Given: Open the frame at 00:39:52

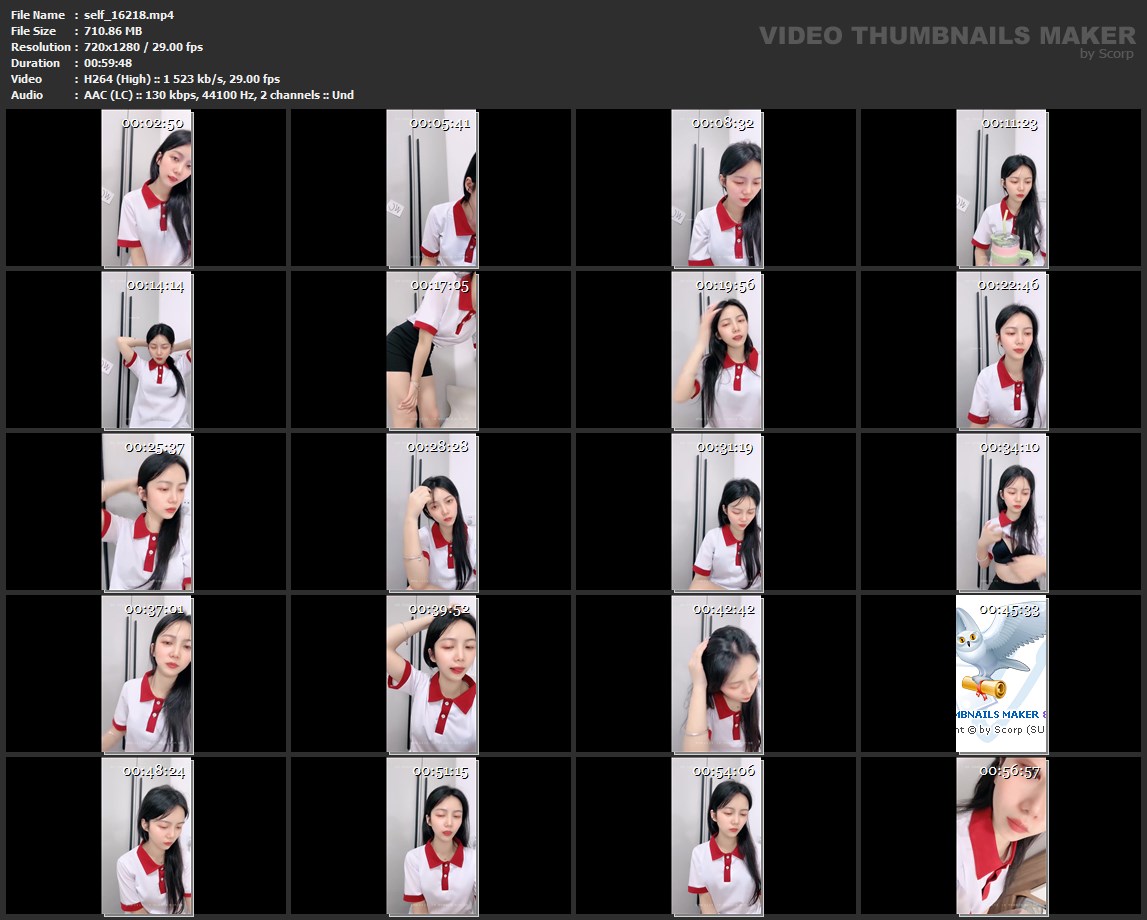Looking at the screenshot, I should [x=431, y=674].
